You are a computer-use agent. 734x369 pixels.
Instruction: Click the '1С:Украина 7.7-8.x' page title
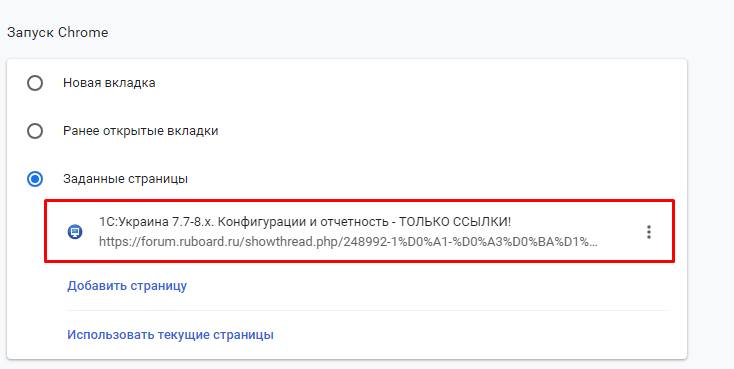pos(305,221)
